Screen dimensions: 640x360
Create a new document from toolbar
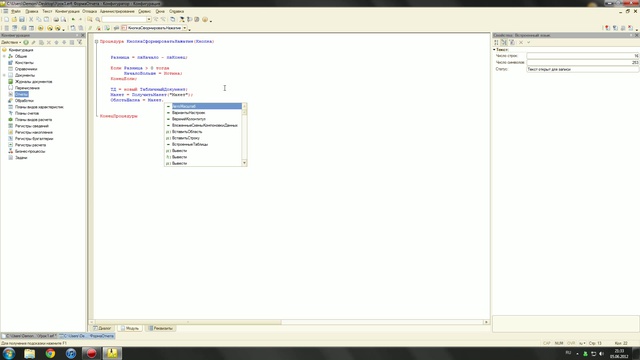(6, 19)
